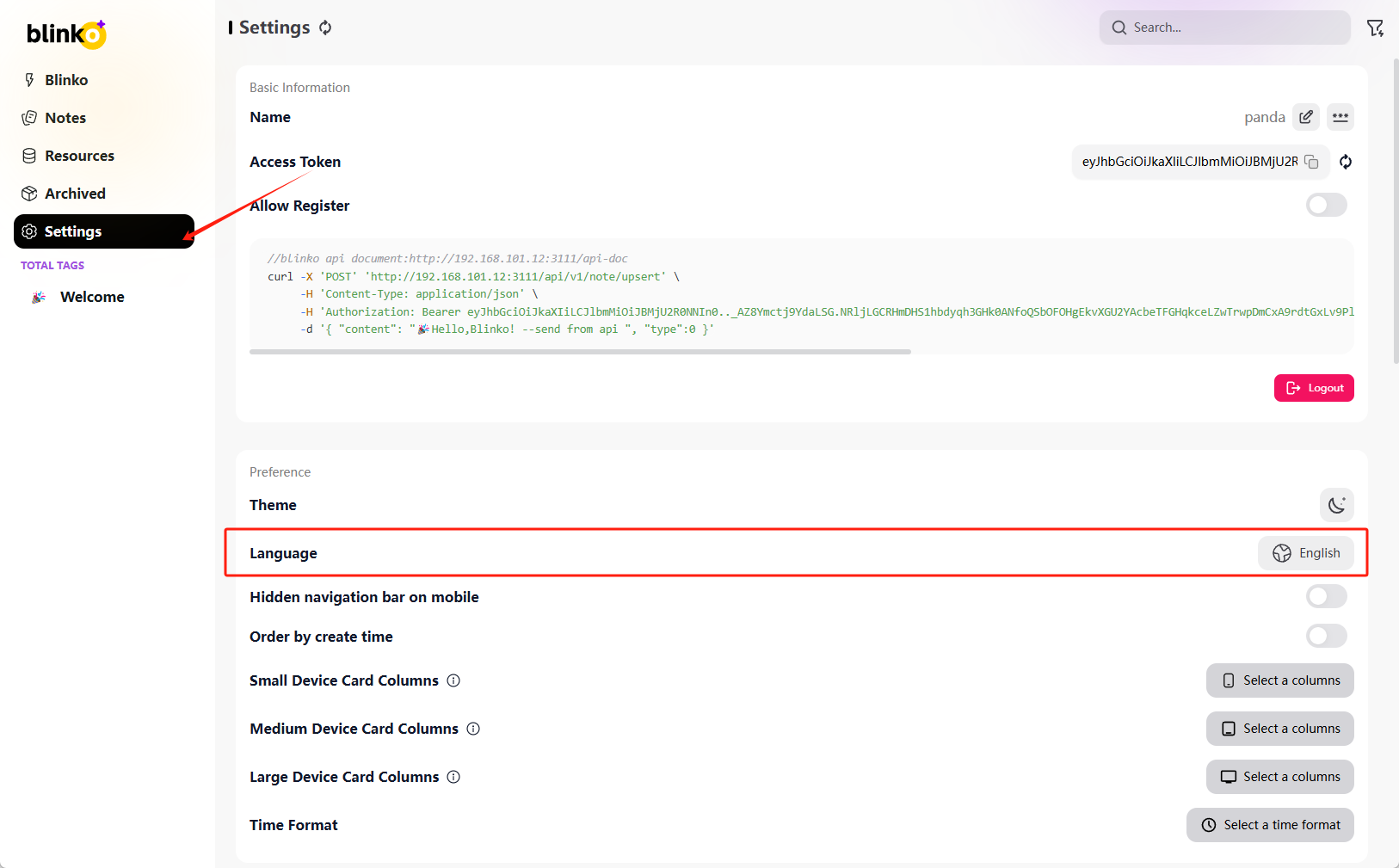Open the English language dropdown
This screenshot has width=1399, height=868.
1305,553
